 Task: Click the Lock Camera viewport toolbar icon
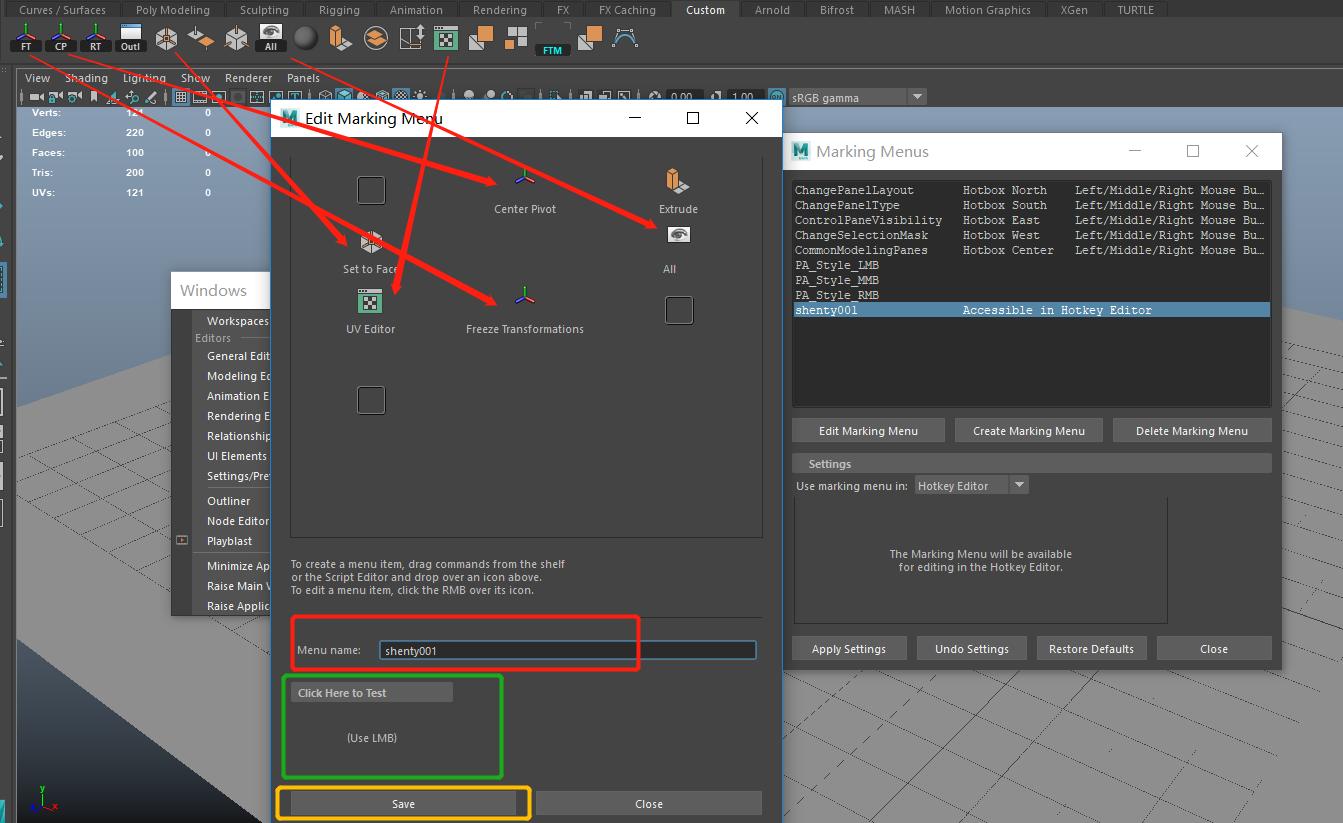(x=55, y=97)
